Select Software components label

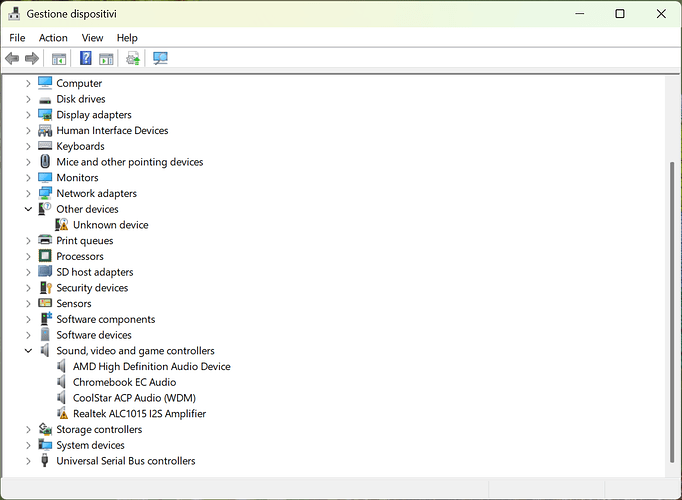[x=106, y=319]
